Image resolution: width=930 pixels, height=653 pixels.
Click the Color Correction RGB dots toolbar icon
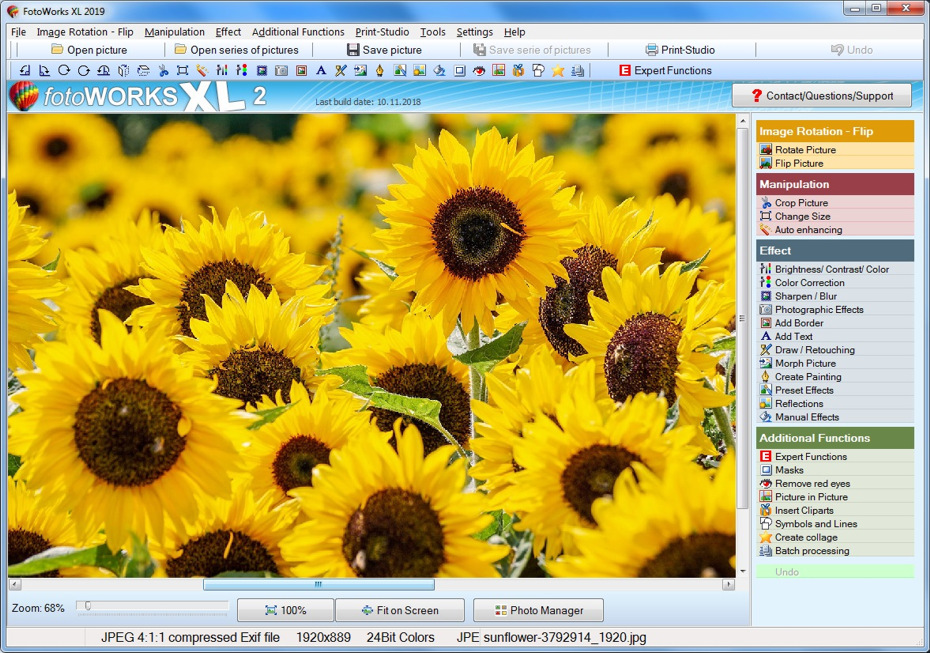coord(241,71)
